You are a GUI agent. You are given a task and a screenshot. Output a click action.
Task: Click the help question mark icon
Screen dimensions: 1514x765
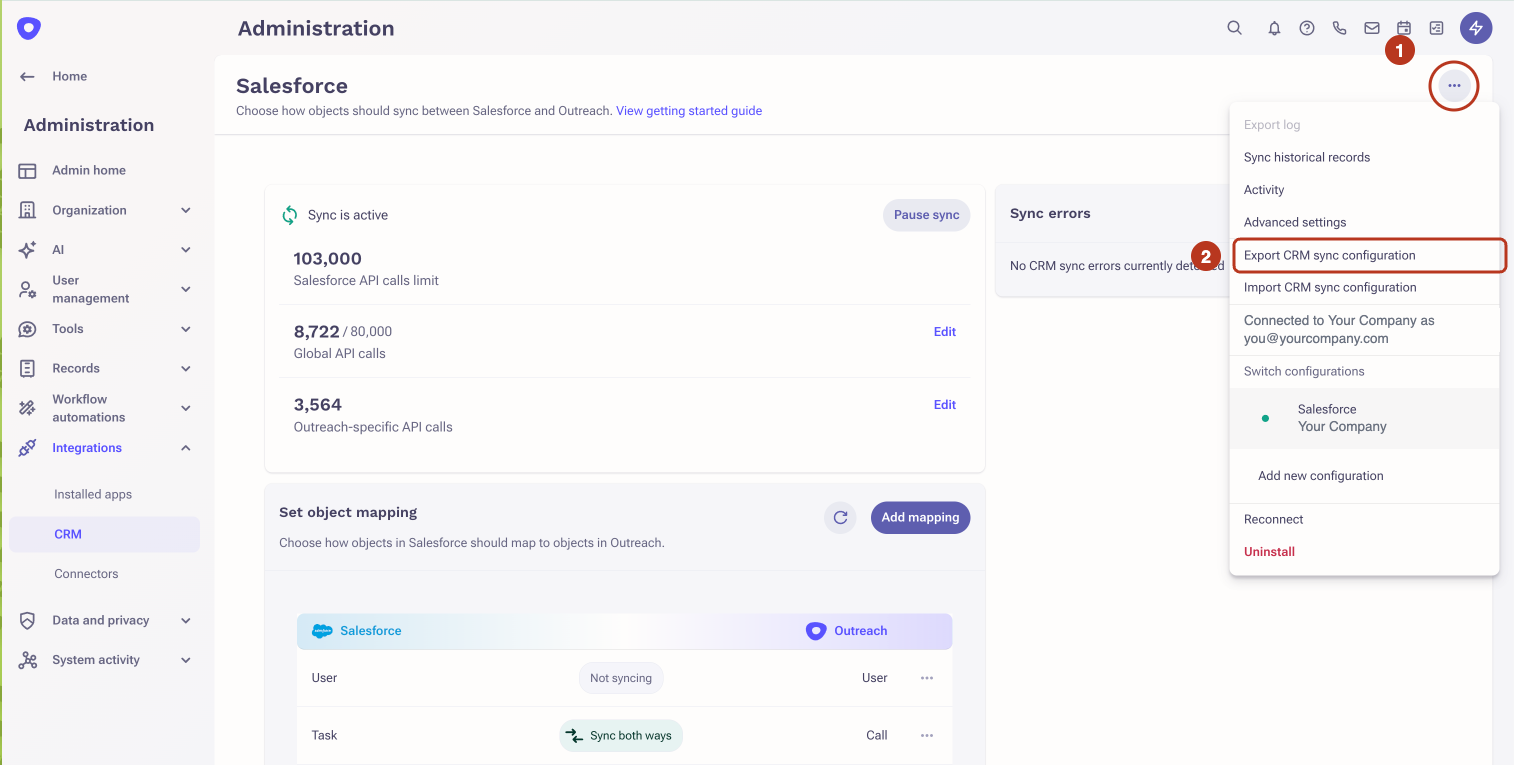pyautogui.click(x=1307, y=28)
